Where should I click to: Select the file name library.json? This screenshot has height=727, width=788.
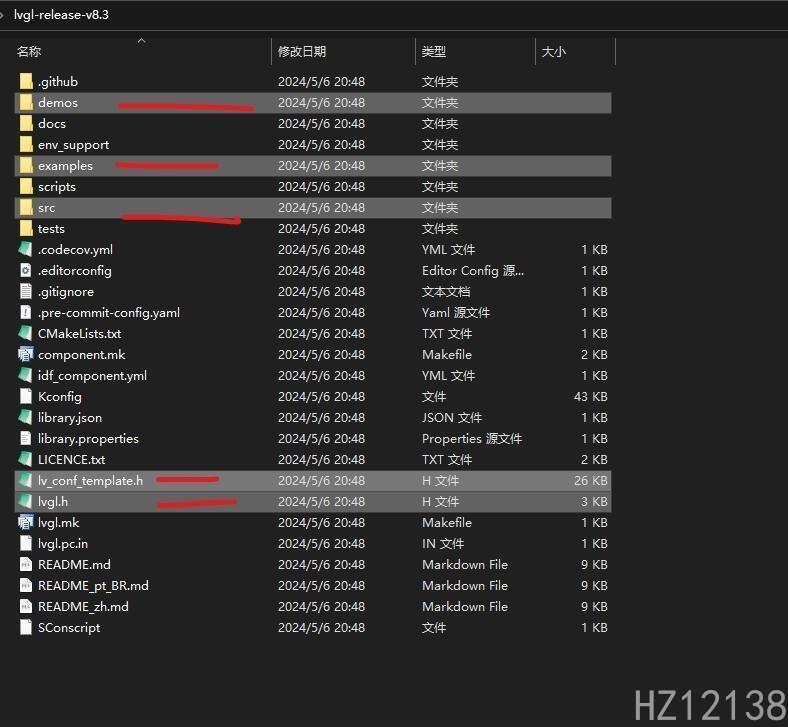[70, 418]
